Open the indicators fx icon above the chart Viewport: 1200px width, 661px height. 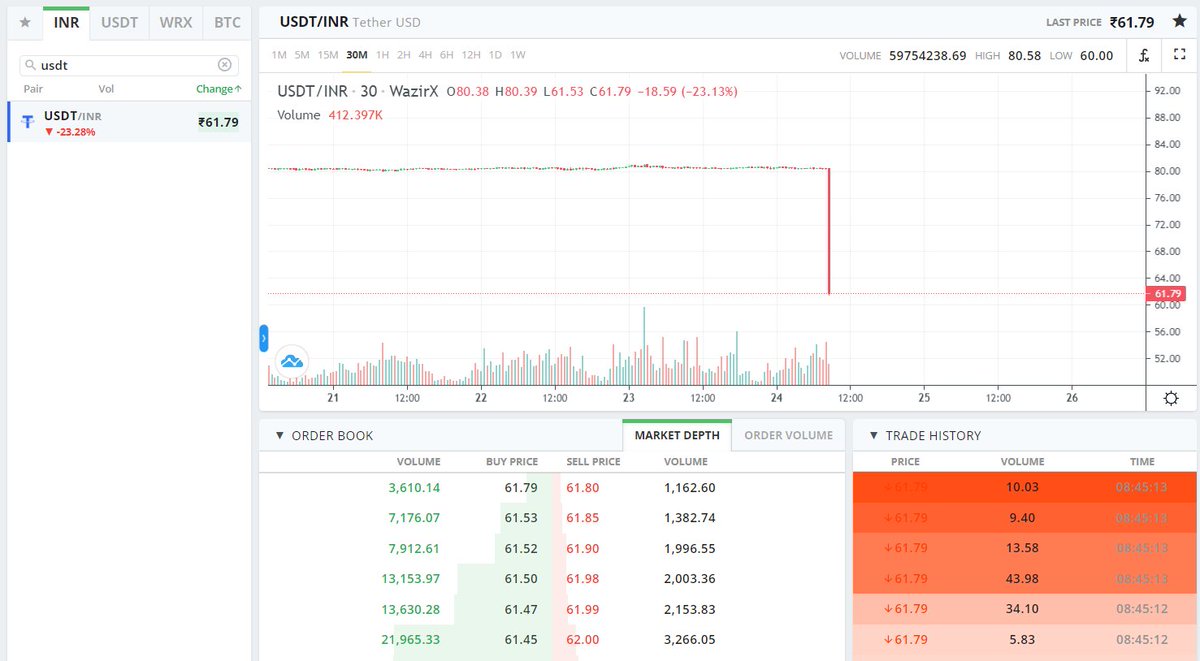click(x=1143, y=56)
